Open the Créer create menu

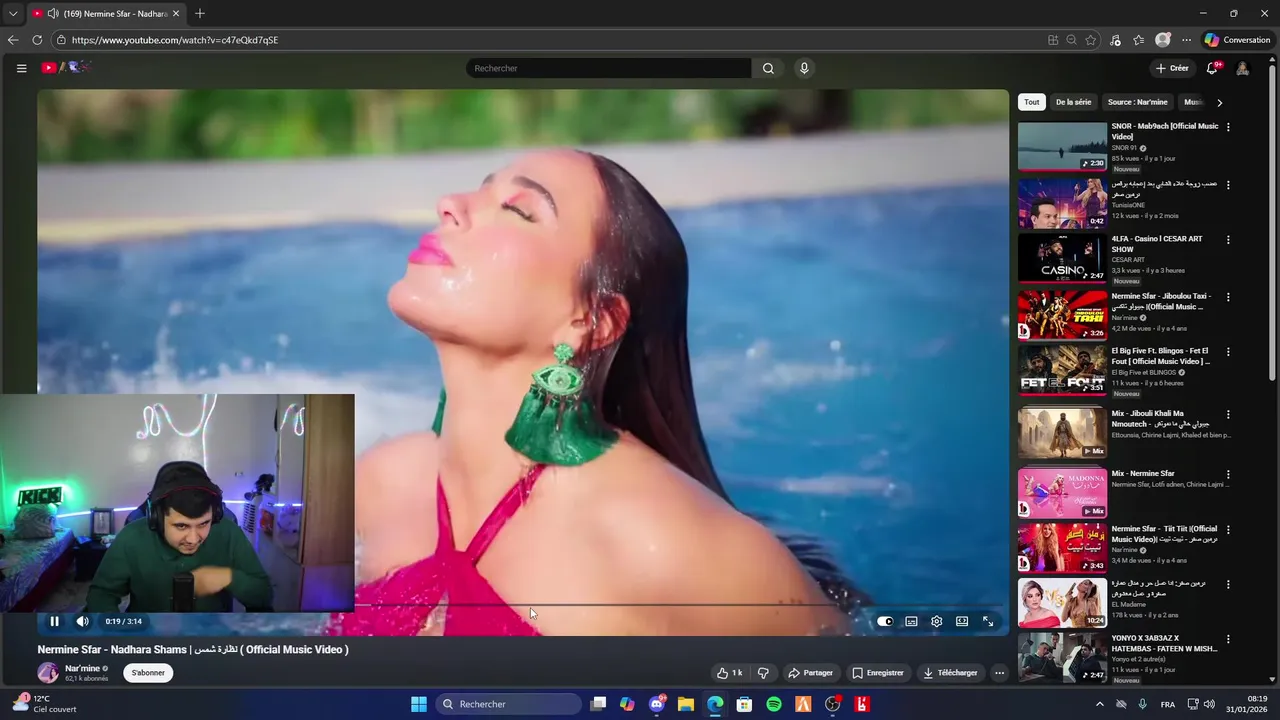point(1172,68)
